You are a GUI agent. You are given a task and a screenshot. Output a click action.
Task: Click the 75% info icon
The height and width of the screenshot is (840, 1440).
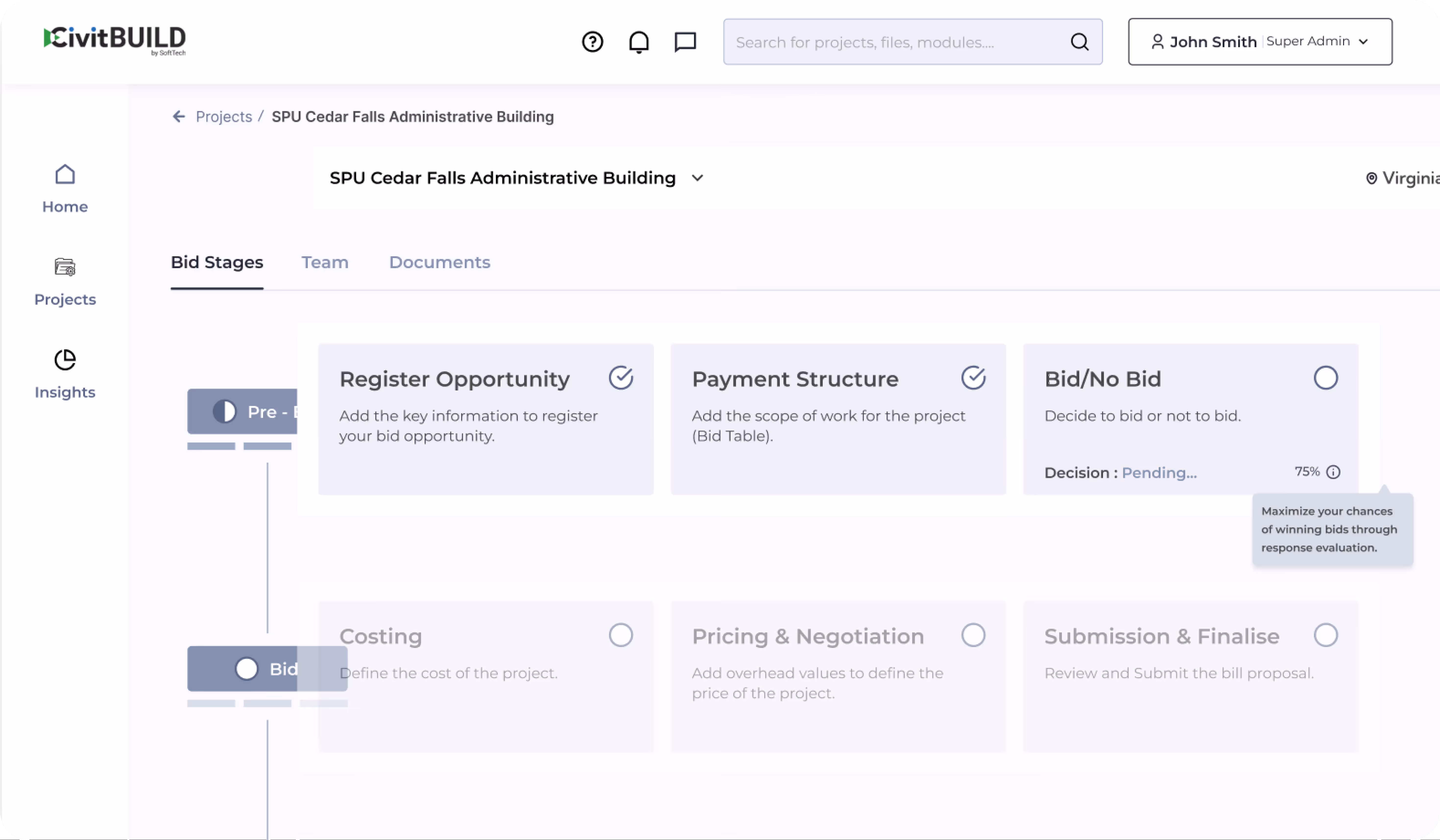[x=1333, y=472]
